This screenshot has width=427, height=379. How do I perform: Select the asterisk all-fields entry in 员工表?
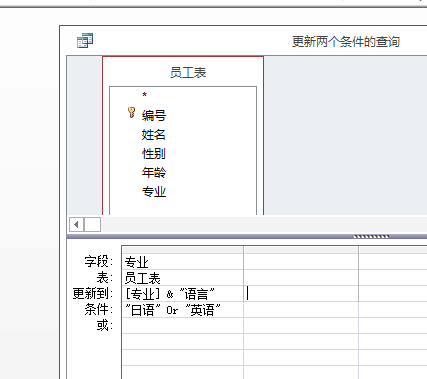pyautogui.click(x=145, y=95)
